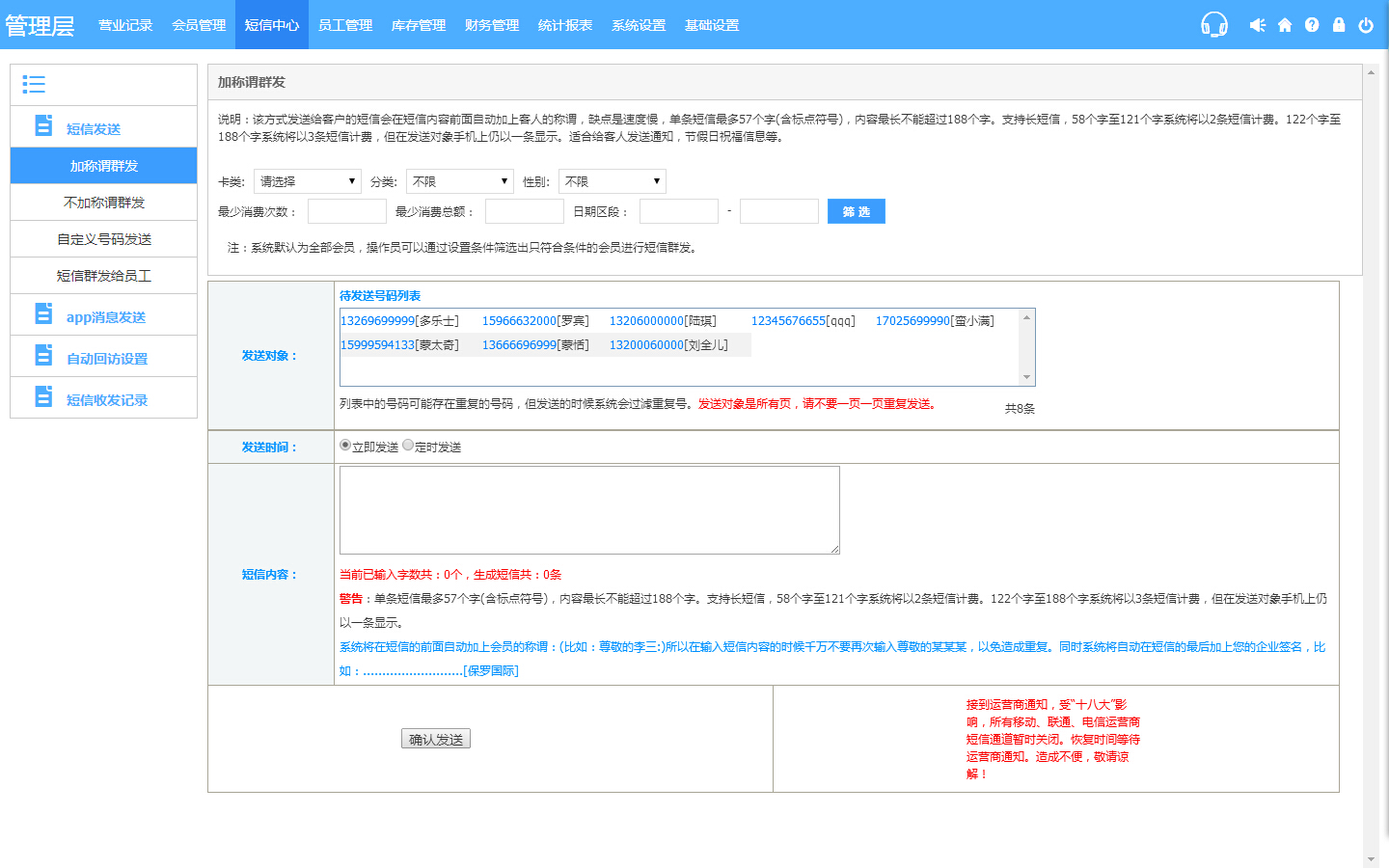This screenshot has width=1389, height=868.
Task: Click the document icon beside app消息发送
Action: pyautogui.click(x=43, y=314)
